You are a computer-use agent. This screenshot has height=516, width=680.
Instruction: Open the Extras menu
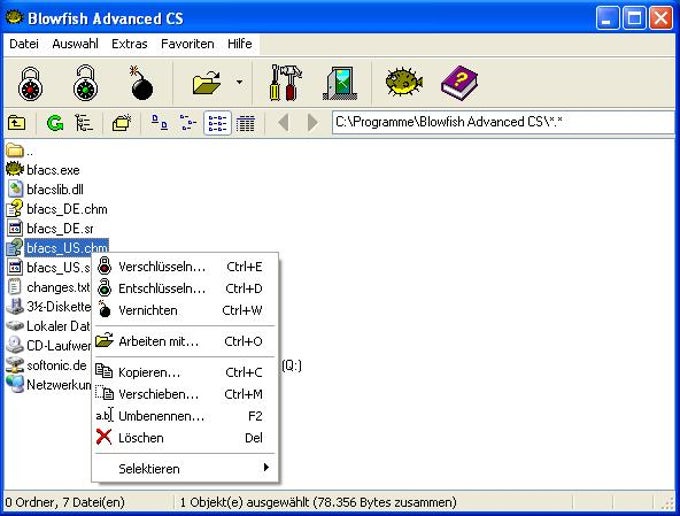129,44
